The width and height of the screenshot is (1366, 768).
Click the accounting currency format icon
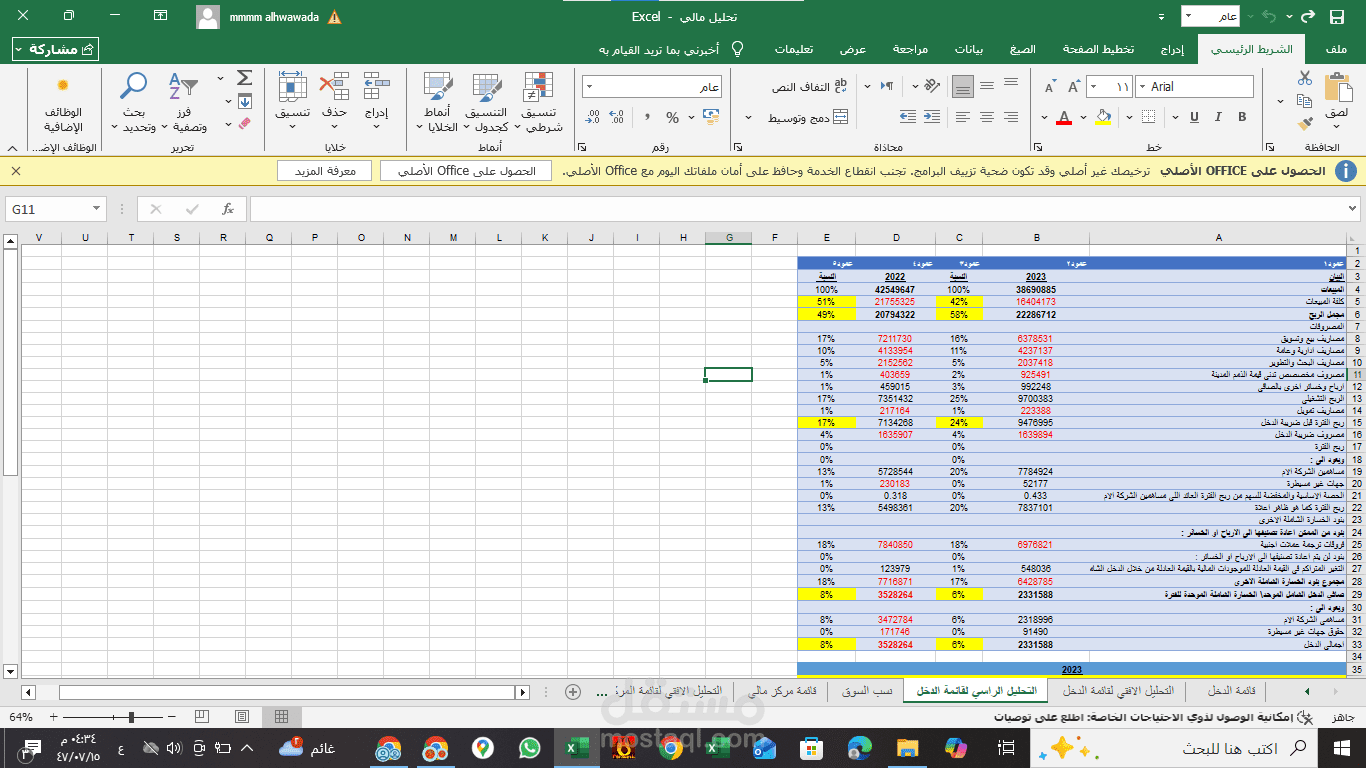pyautogui.click(x=711, y=117)
